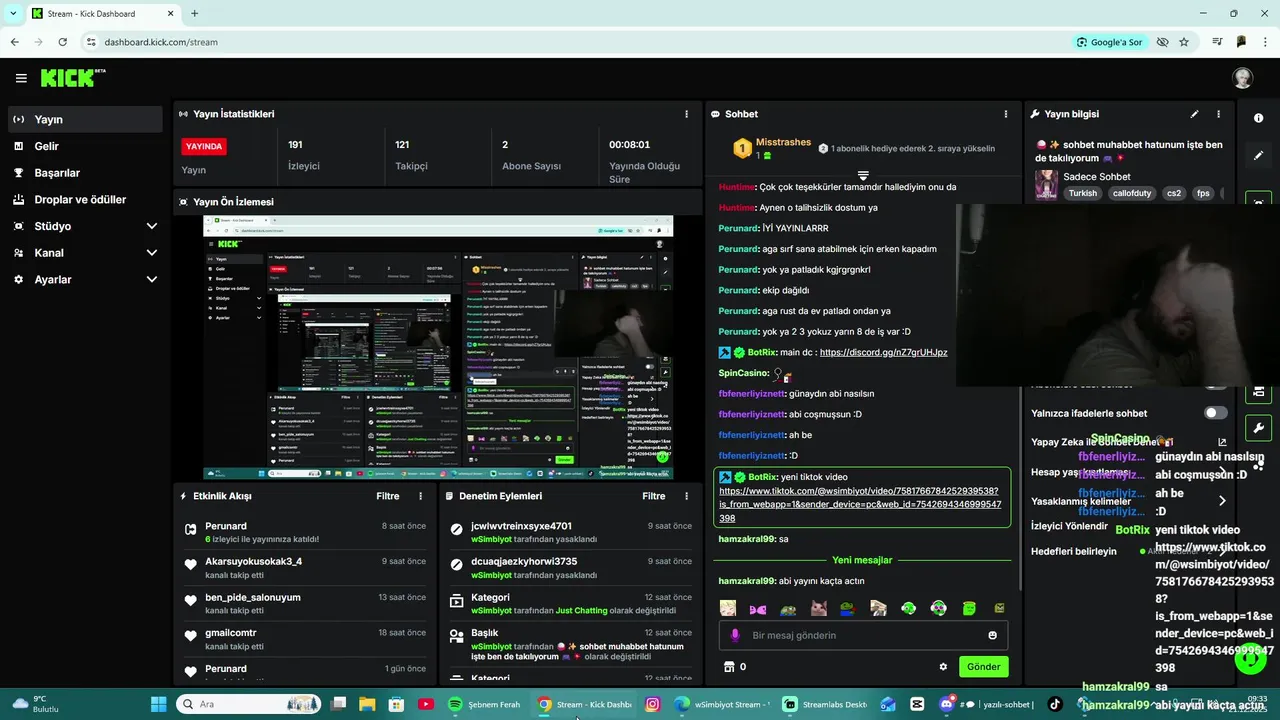This screenshot has height=720, width=1280.
Task: Click Perunard in Etkinlik Akışı (8 saat önce)
Action: click(x=226, y=526)
